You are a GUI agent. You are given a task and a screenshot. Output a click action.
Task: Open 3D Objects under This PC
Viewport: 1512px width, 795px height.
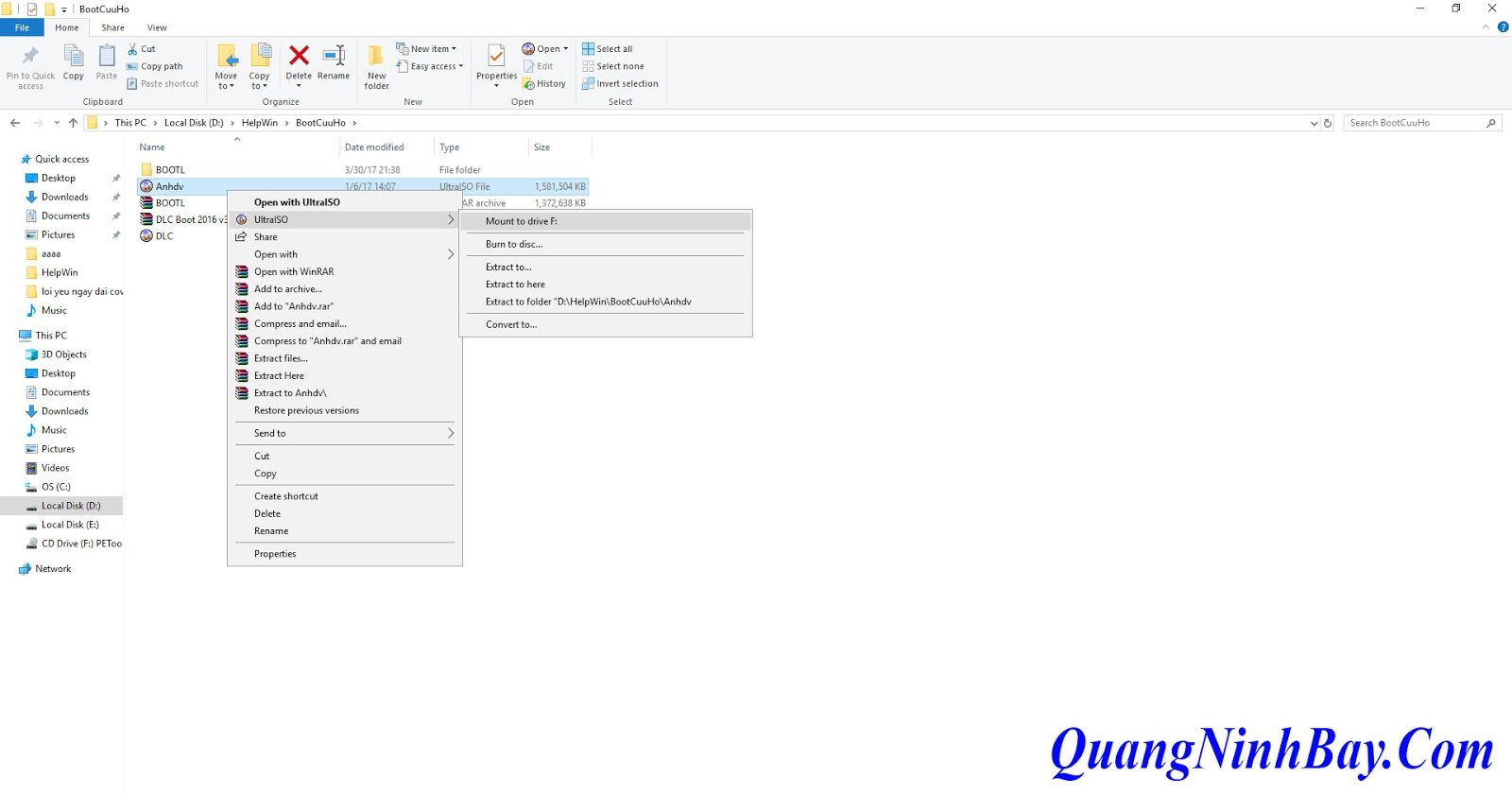pos(63,354)
